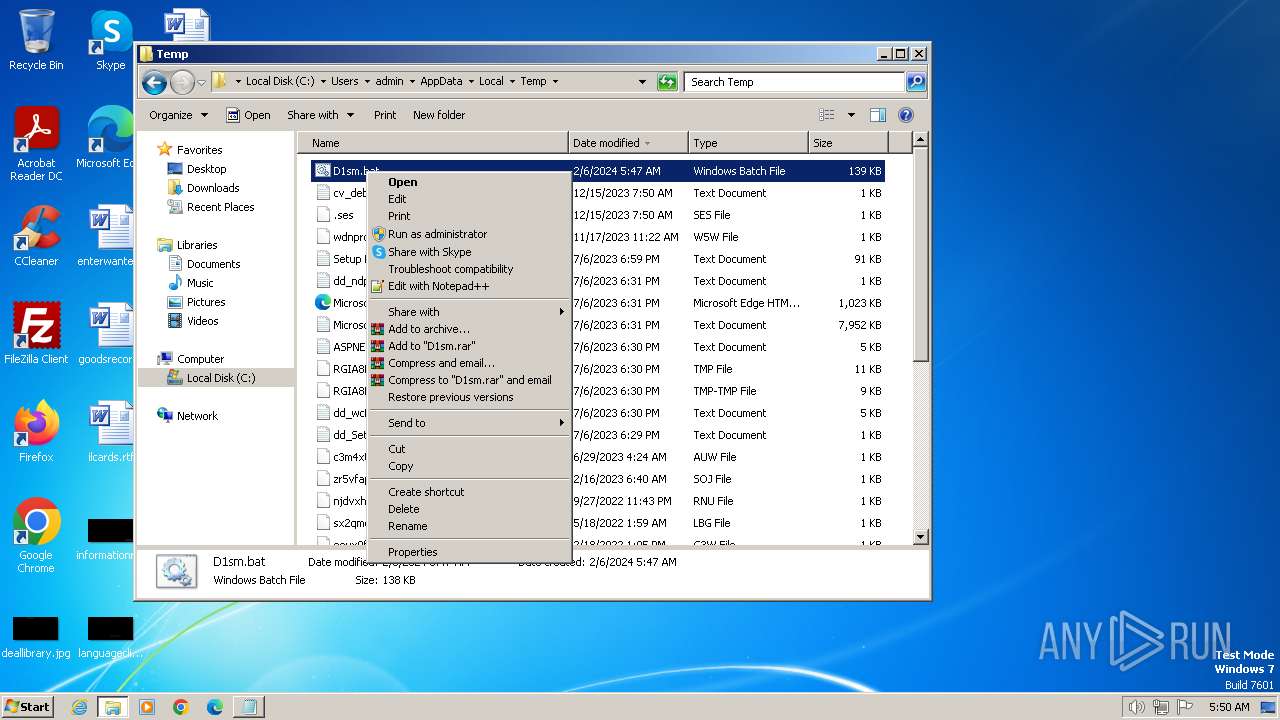Expand the view options dropdown arrow
Screen dimensions: 1280x720
click(851, 115)
